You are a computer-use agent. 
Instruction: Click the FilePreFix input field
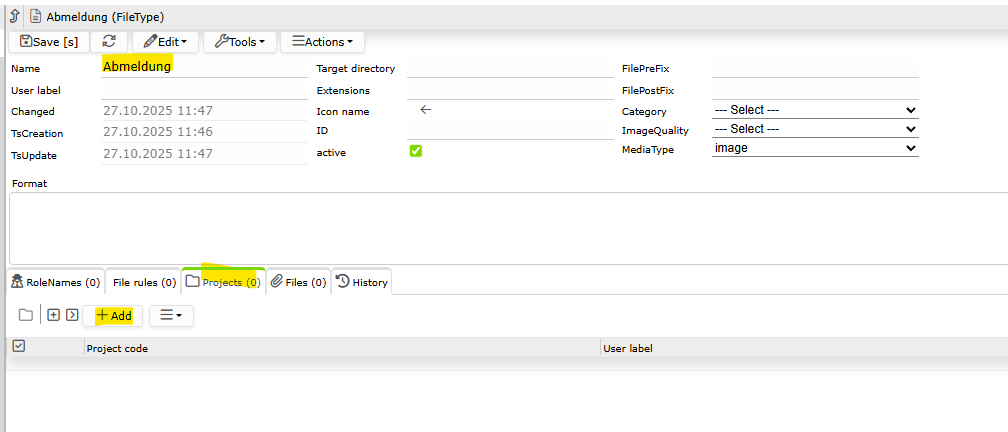[x=815, y=68]
